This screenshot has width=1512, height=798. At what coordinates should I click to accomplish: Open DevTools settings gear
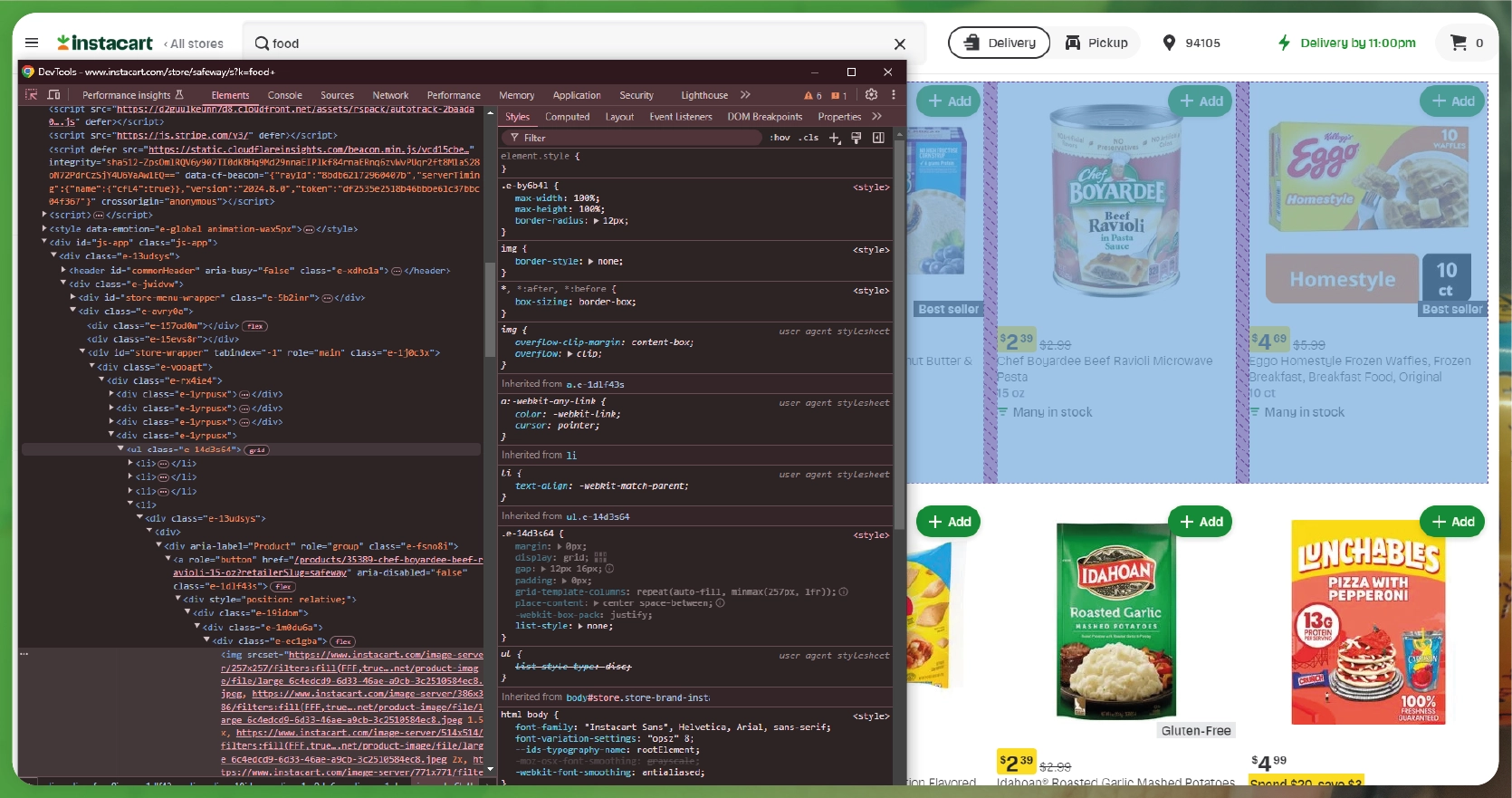coord(871,94)
